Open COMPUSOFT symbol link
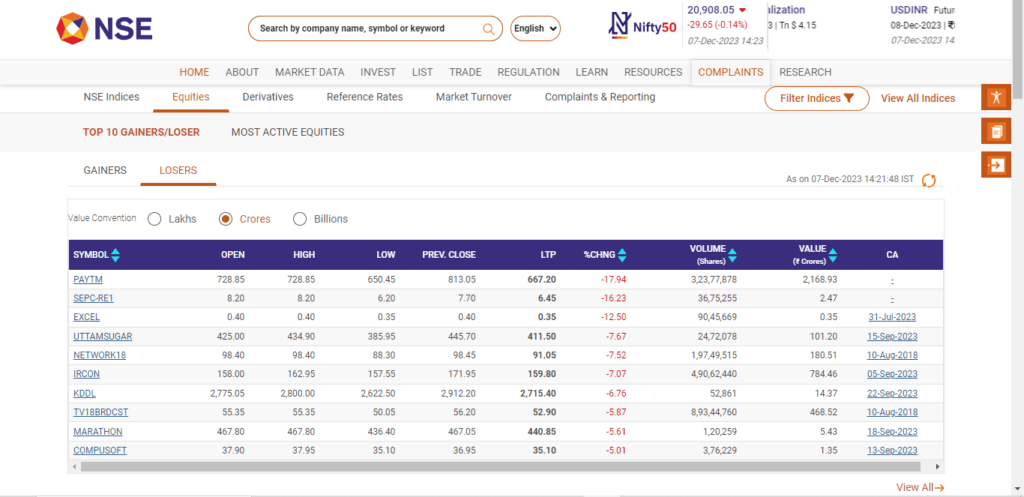The image size is (1024, 497). click(x=100, y=451)
